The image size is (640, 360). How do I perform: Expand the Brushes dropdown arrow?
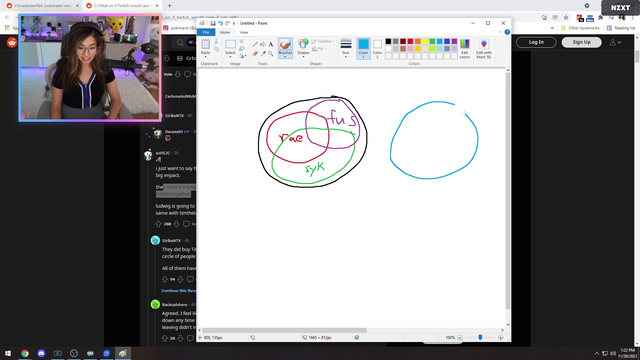[x=285, y=57]
